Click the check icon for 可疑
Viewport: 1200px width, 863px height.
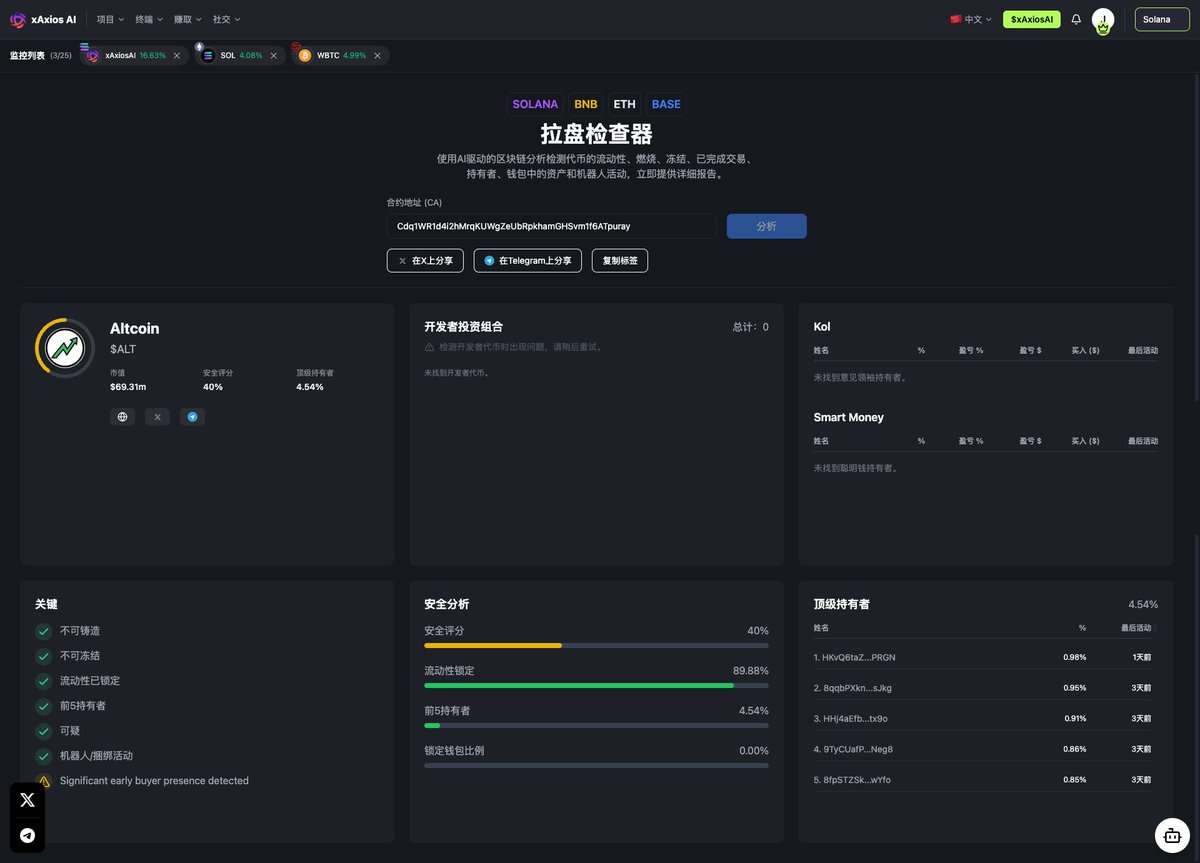[x=44, y=731]
